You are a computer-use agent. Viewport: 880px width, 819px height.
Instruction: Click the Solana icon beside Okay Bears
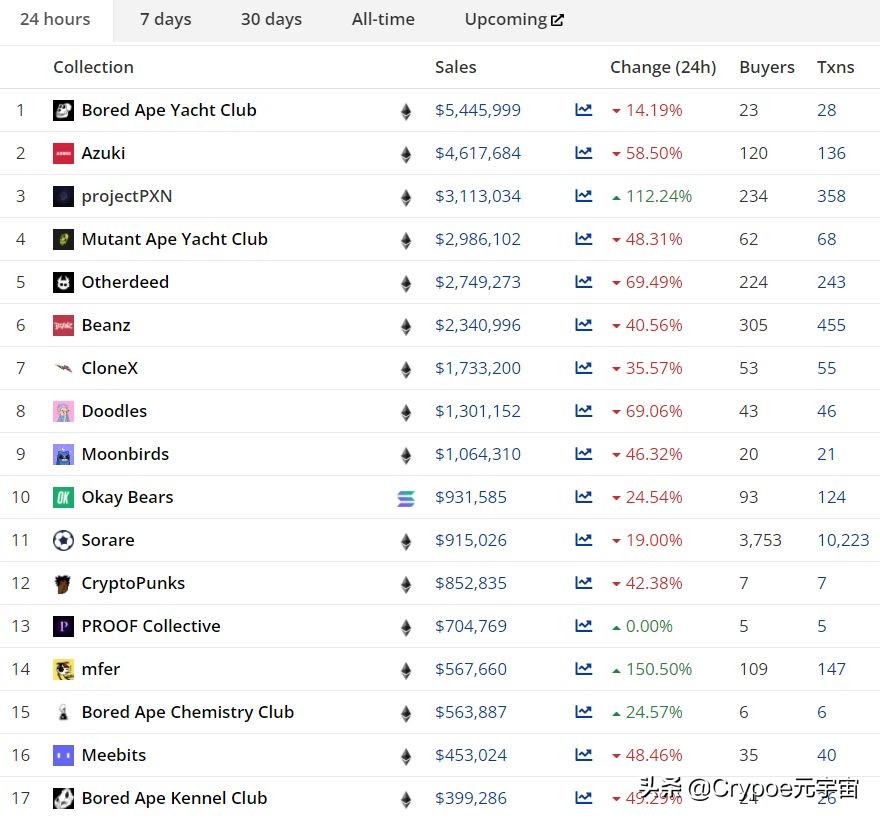click(x=406, y=498)
